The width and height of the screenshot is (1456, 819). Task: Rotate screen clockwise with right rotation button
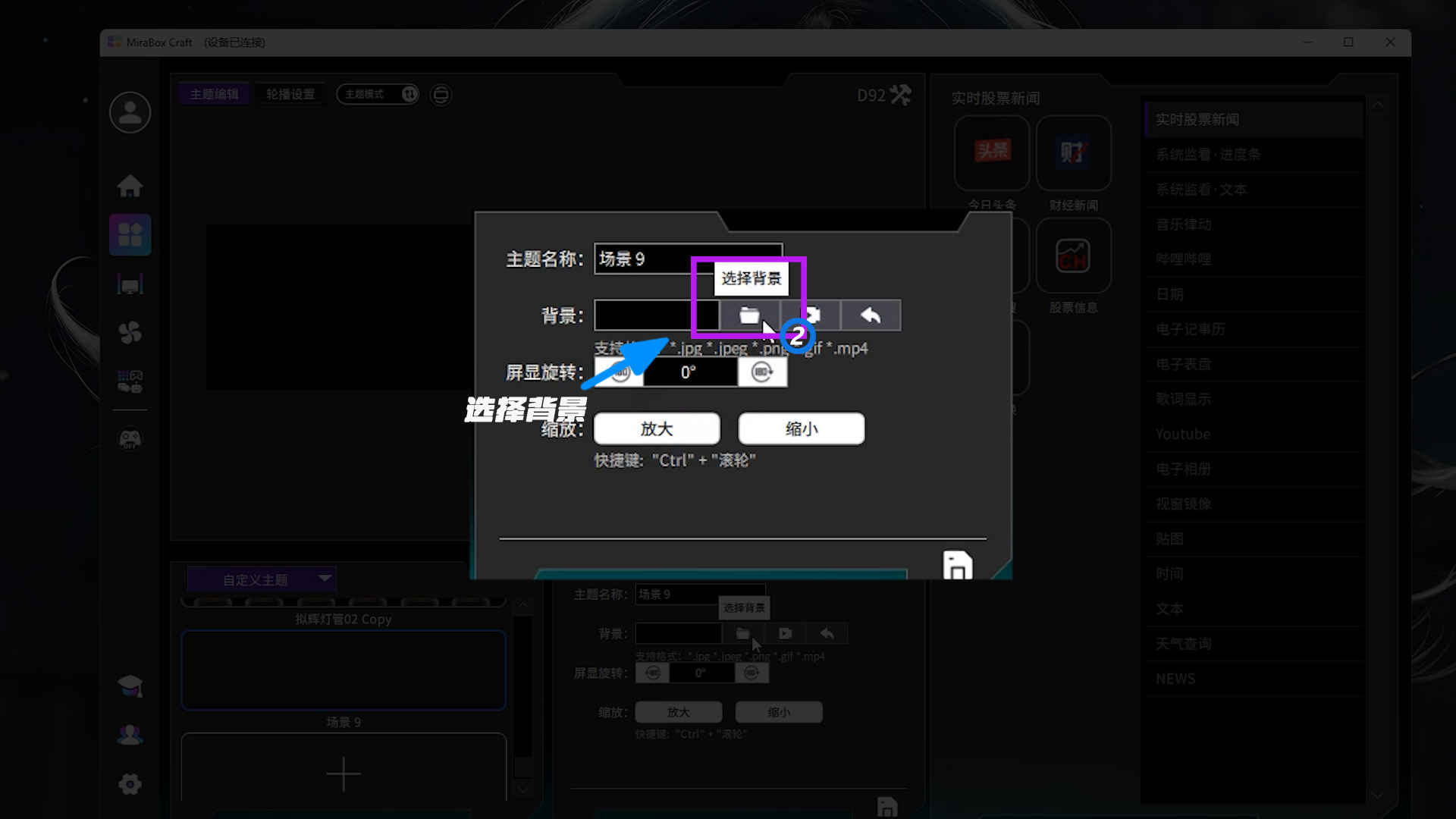762,372
